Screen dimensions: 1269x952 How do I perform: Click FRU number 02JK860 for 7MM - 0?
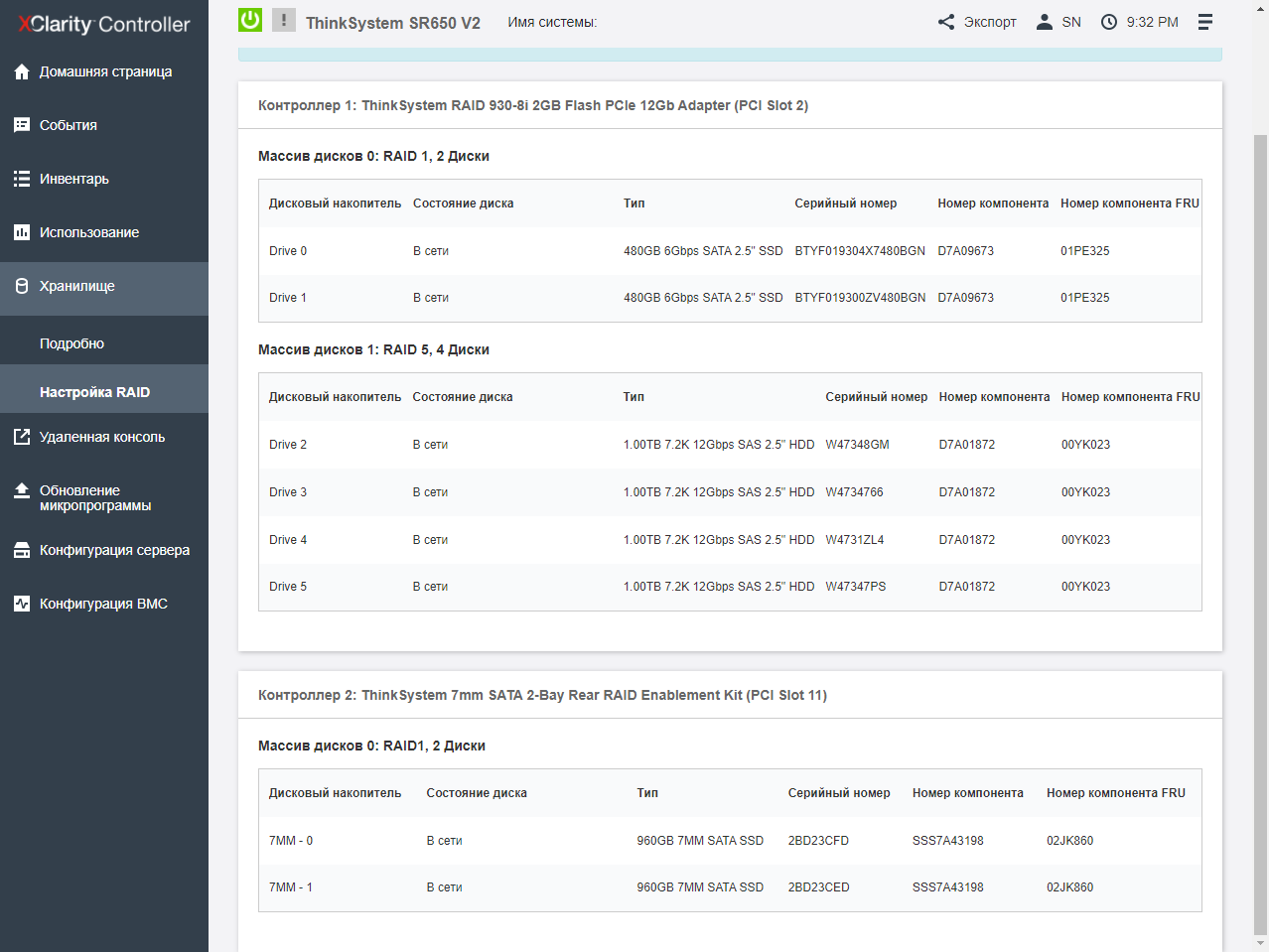(1070, 841)
